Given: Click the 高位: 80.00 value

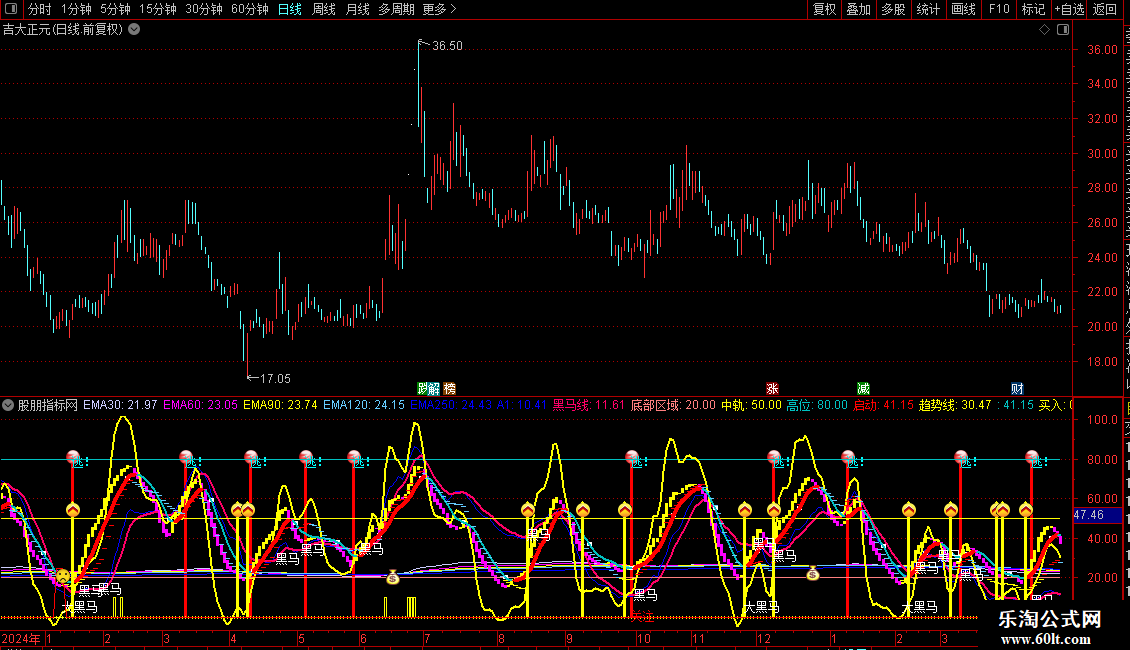Looking at the screenshot, I should click(817, 405).
